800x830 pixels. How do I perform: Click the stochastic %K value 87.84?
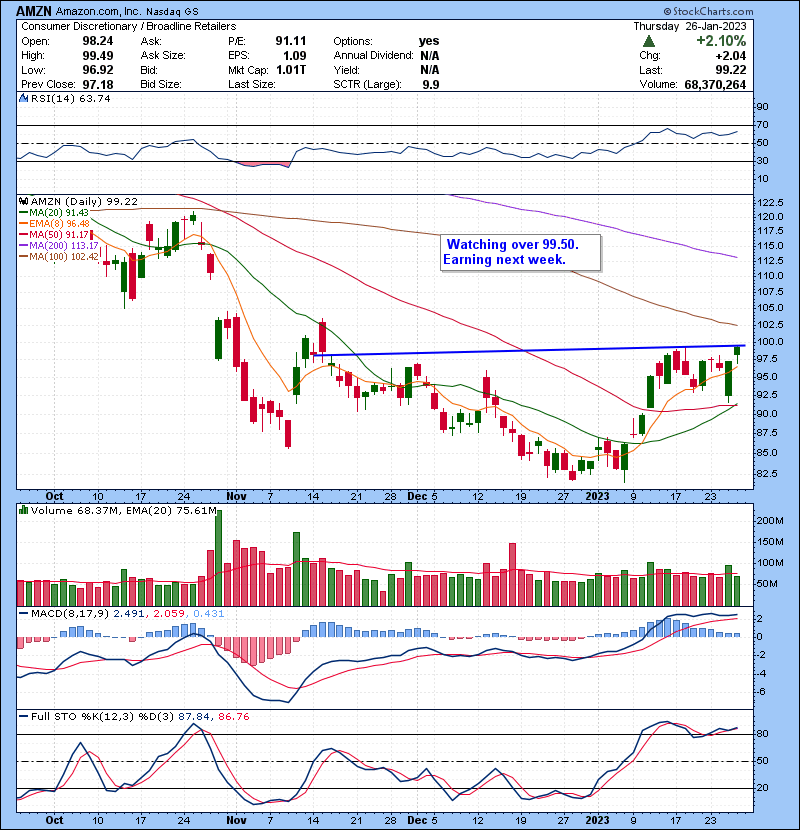(193, 717)
